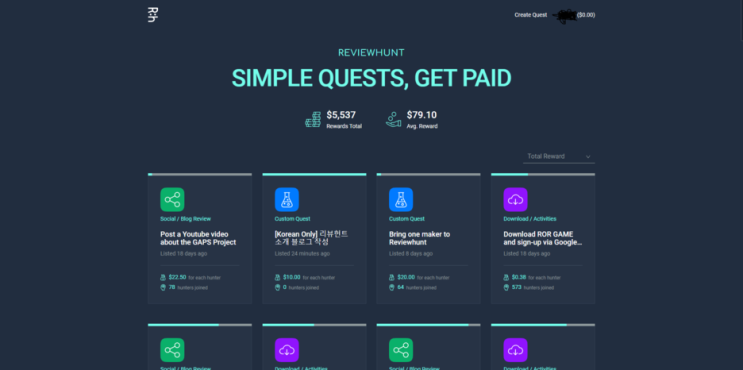Screen dimensions: 743x370
Task: Open the Total Reward sort dropdown
Action: 559,156
